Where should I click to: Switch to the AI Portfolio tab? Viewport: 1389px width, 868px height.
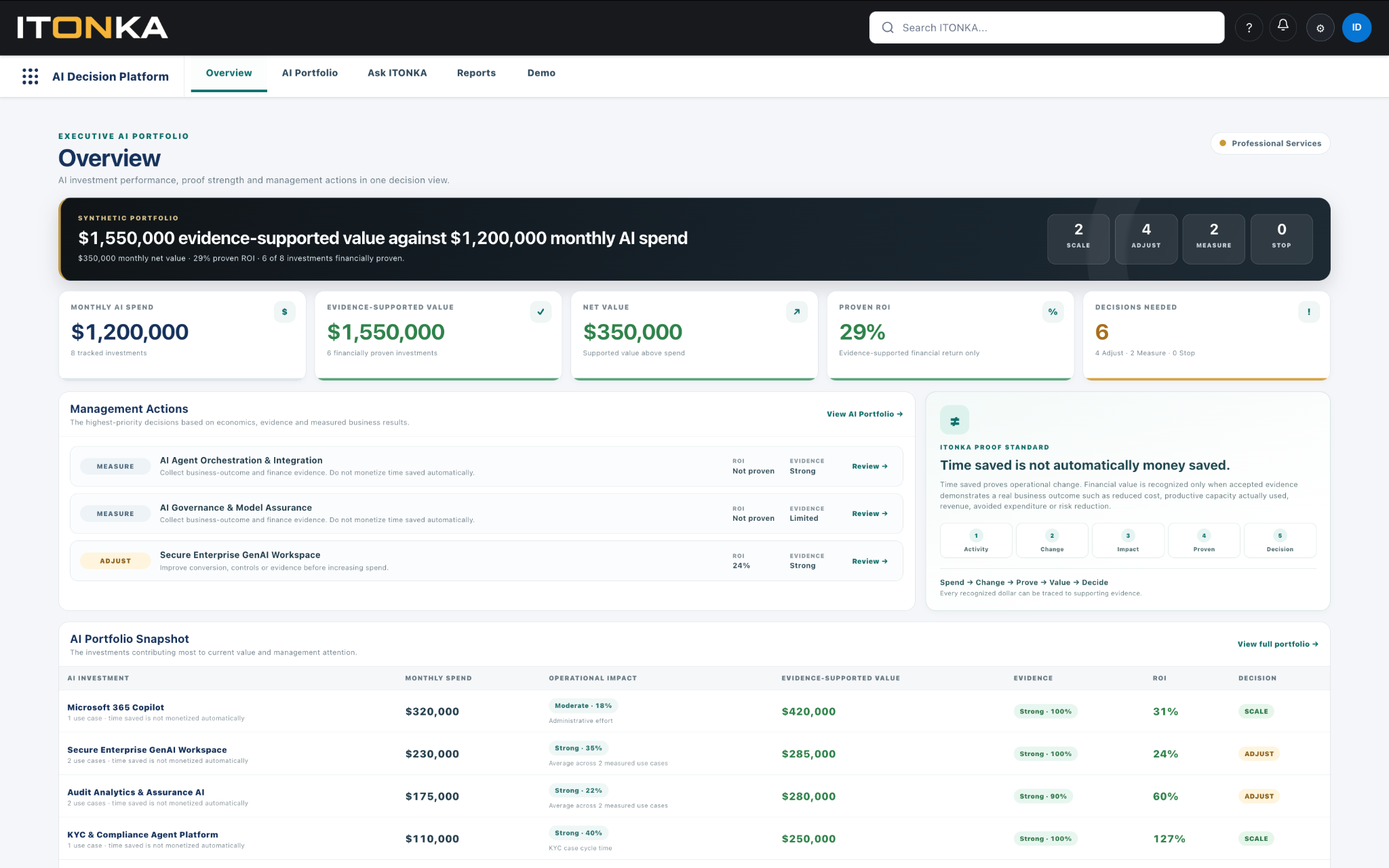[x=310, y=73]
